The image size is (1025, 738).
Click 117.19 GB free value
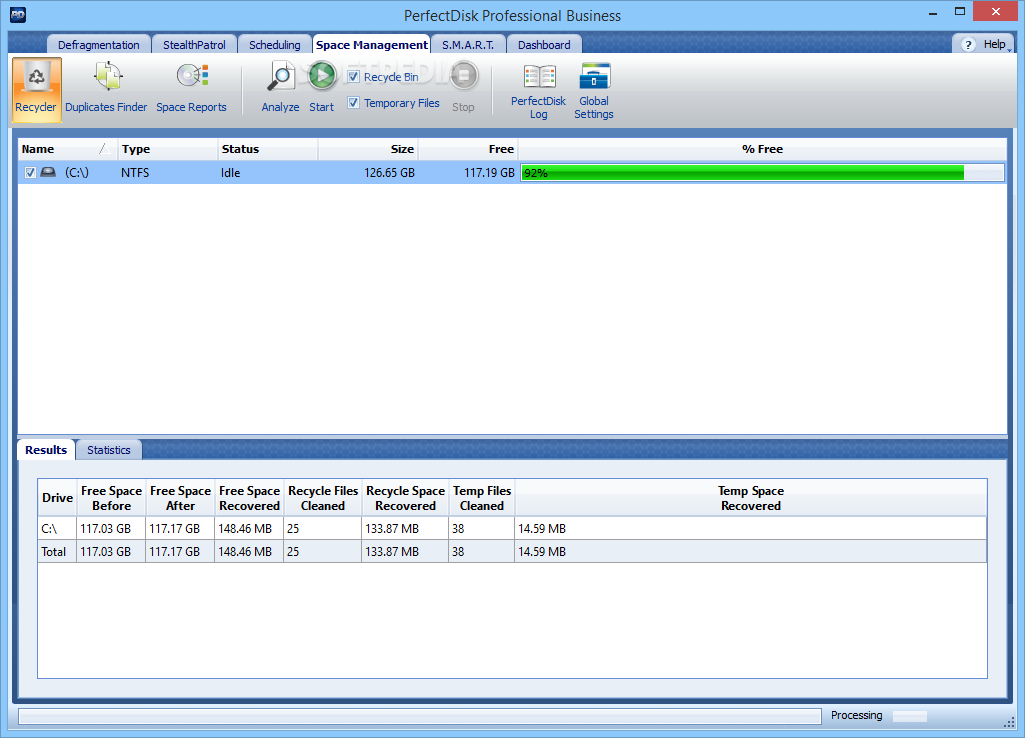490,173
